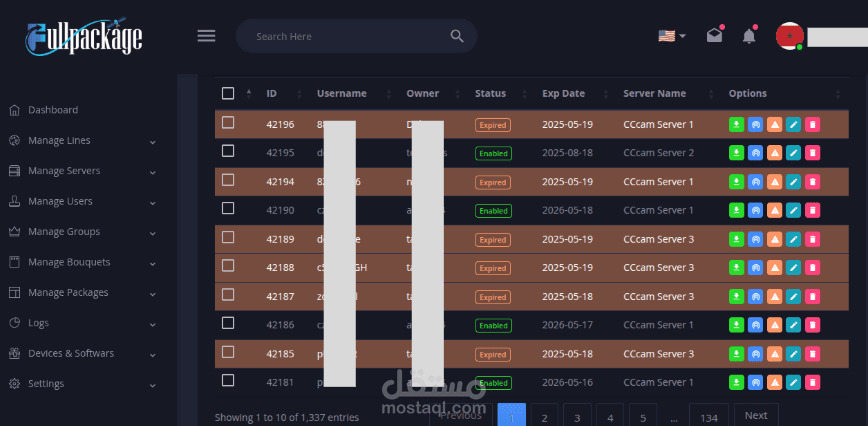Viewport: 868px width, 426px height.
Task: Expand Manage Groups with its chevron
Action: 152,233
